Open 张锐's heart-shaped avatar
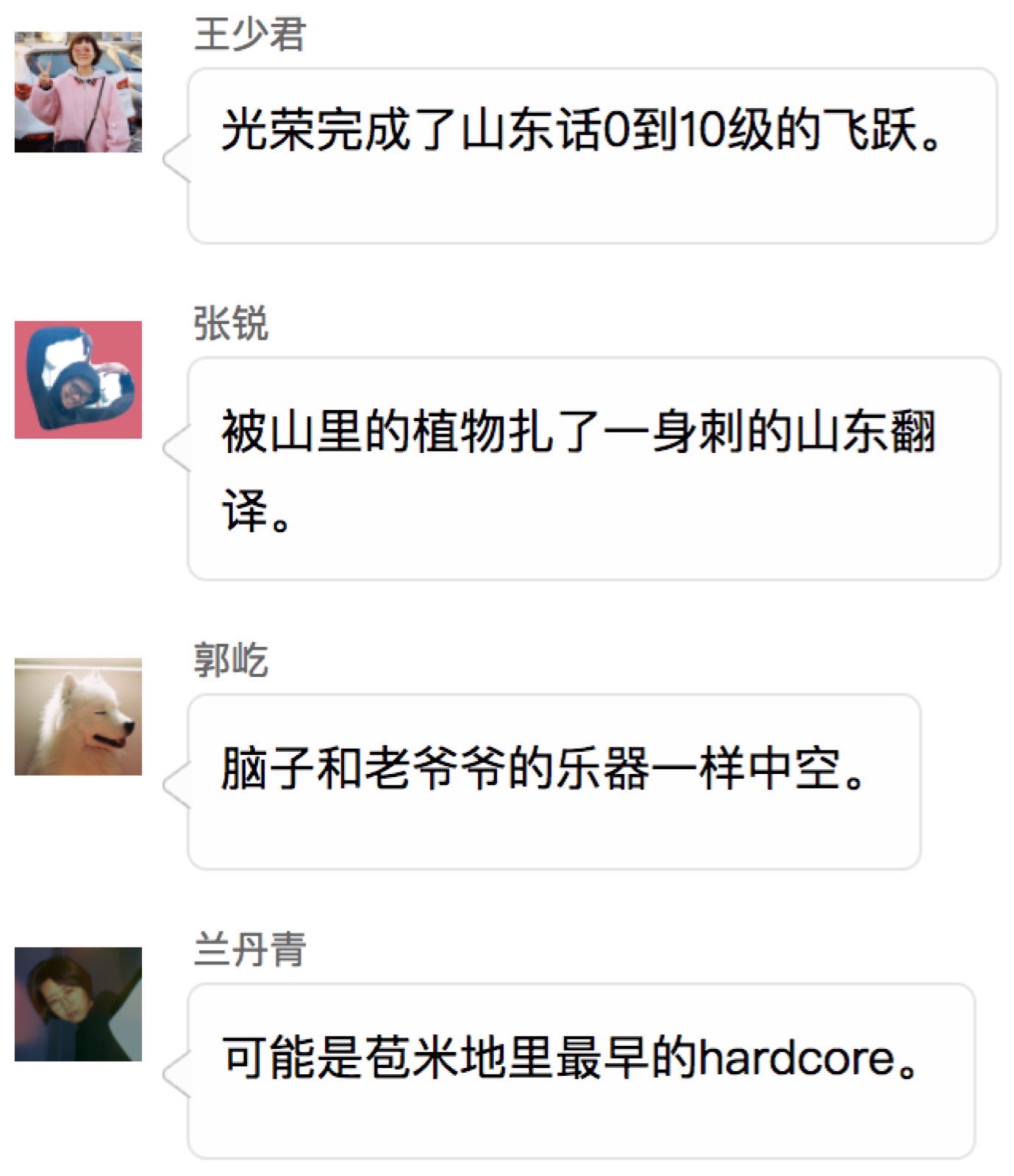1014x1176 pixels. [x=78, y=379]
